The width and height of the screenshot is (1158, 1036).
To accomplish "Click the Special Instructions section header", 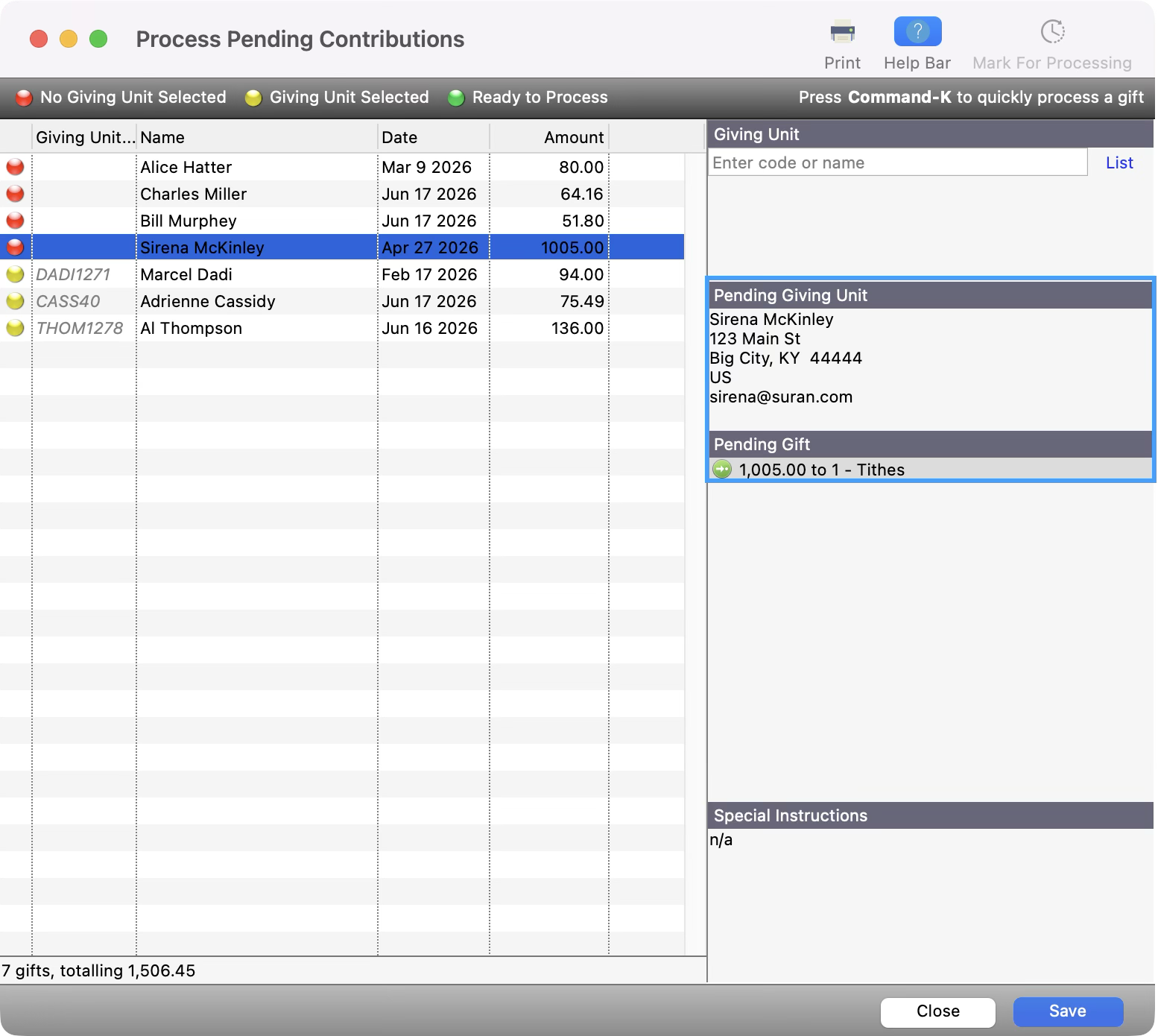I will coord(930,815).
